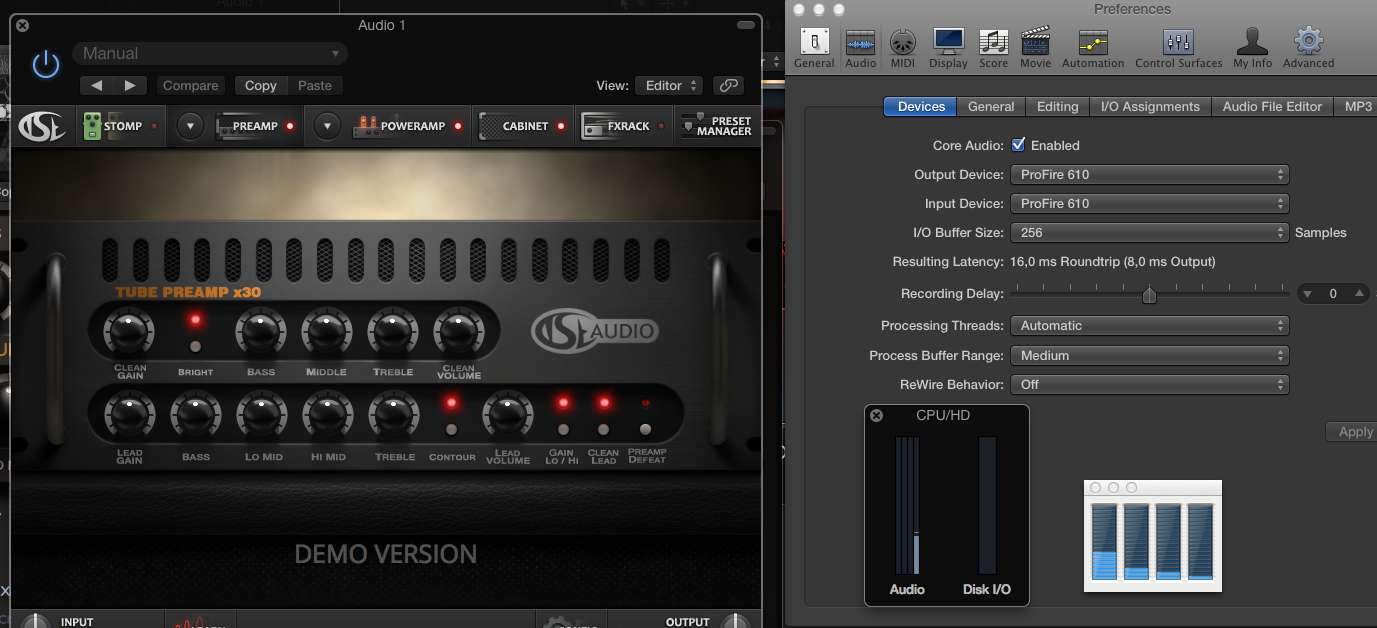Image resolution: width=1377 pixels, height=628 pixels.
Task: Select the Stomp pedal section
Action: click(x=115, y=126)
